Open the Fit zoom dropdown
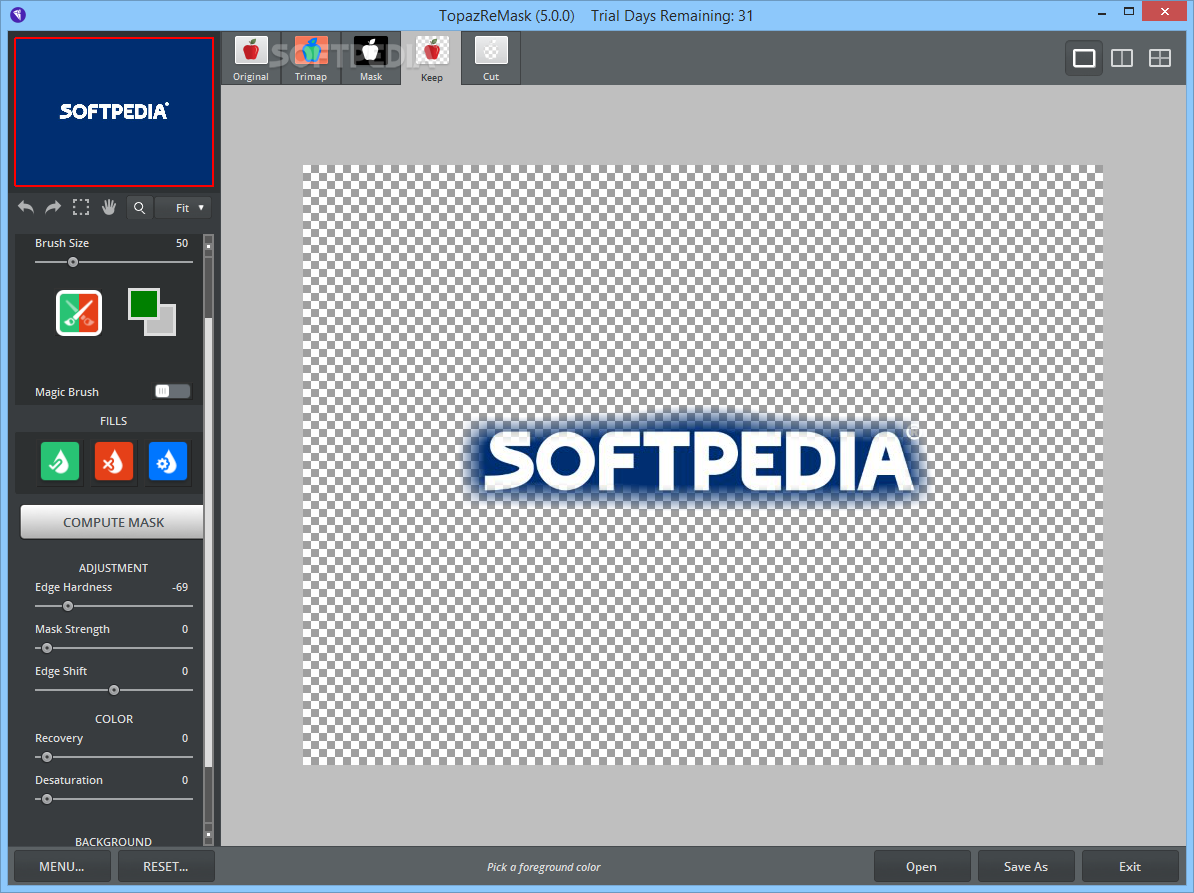The image size is (1194, 893). pos(184,208)
